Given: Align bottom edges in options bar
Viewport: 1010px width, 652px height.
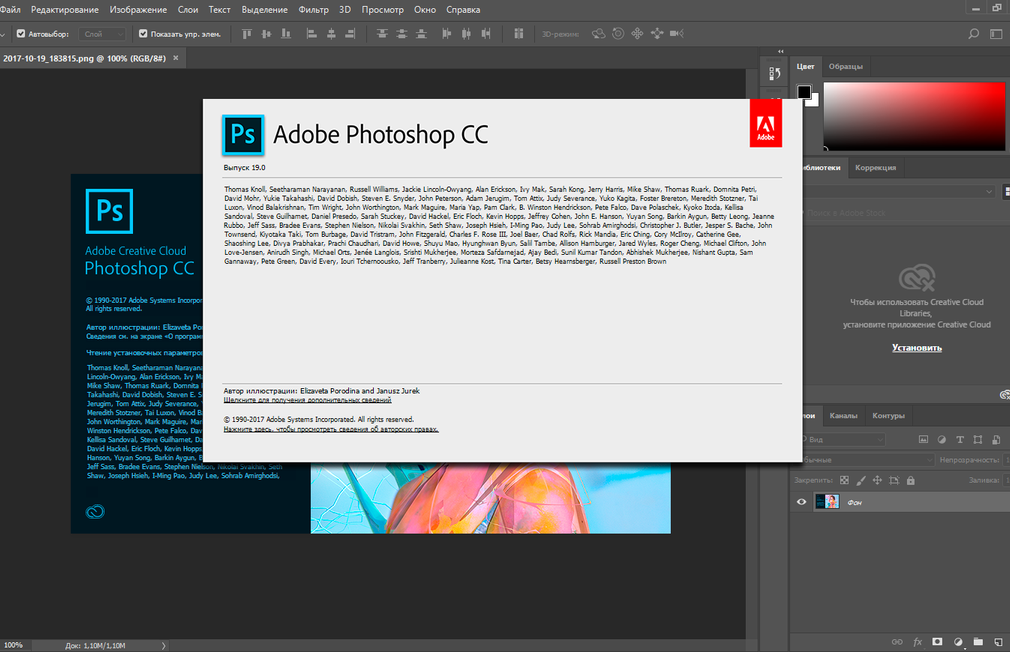Looking at the screenshot, I should click(x=285, y=34).
